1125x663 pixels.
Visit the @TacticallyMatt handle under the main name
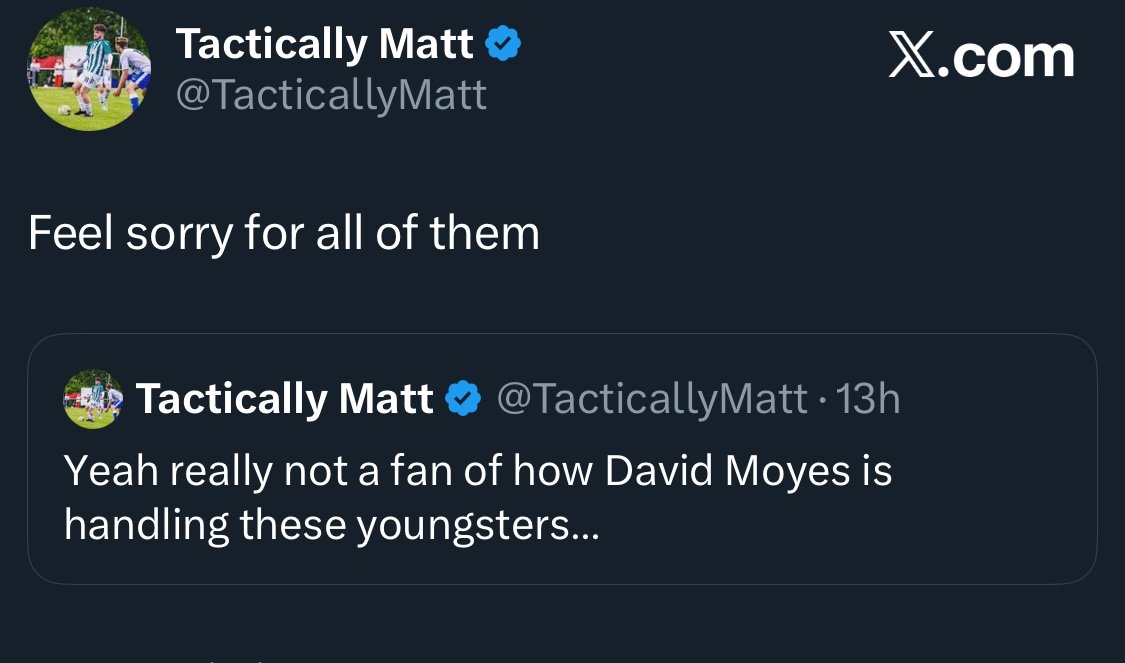(x=331, y=95)
